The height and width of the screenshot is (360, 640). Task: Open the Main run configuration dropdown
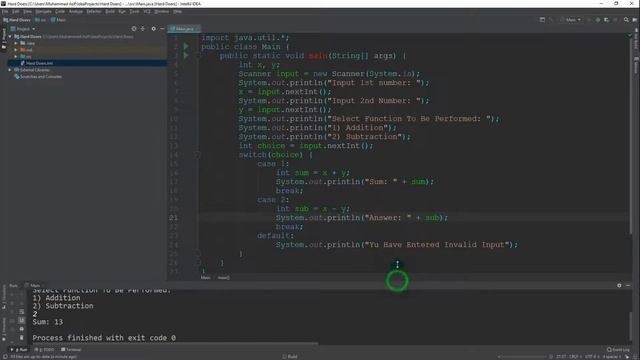point(571,20)
